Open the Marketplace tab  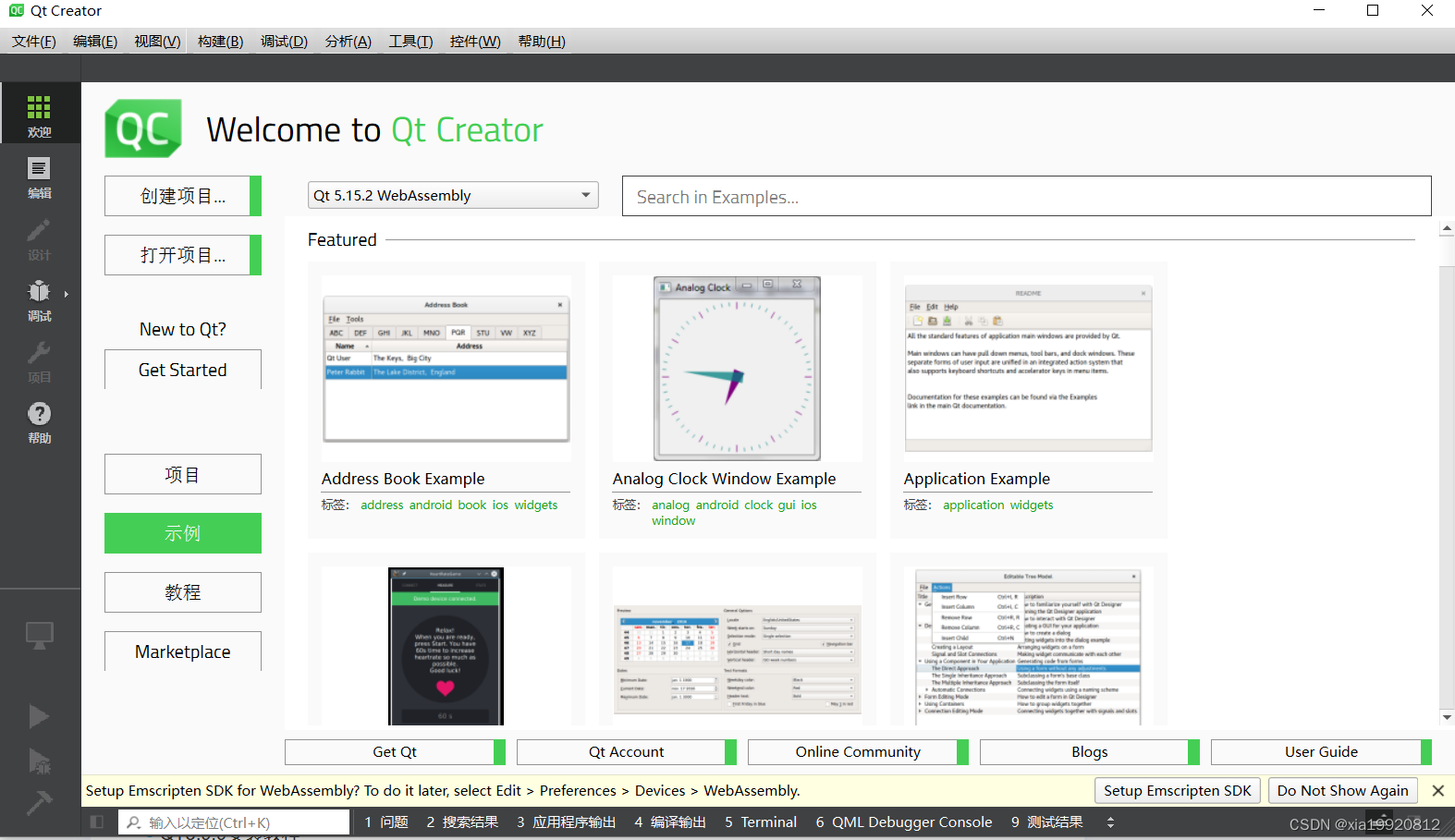pos(183,651)
